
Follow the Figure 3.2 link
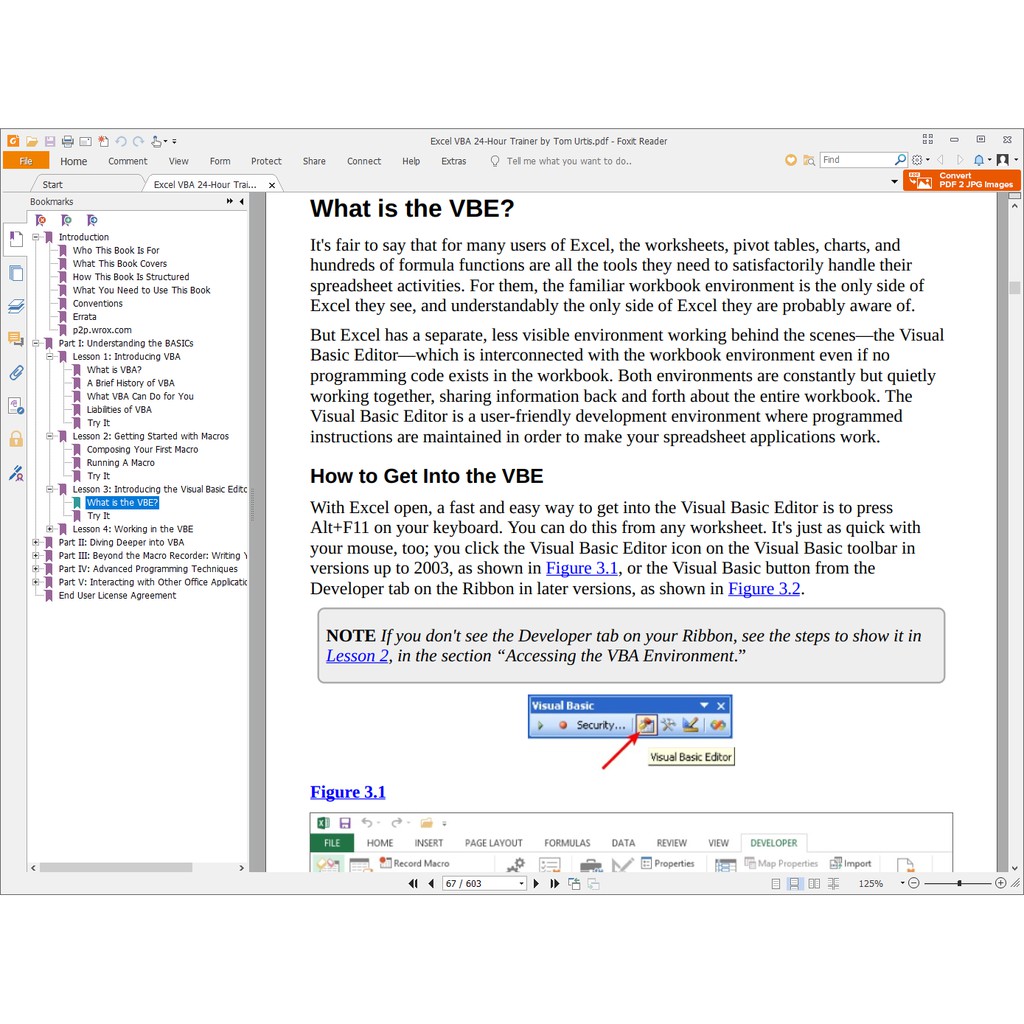[764, 588]
